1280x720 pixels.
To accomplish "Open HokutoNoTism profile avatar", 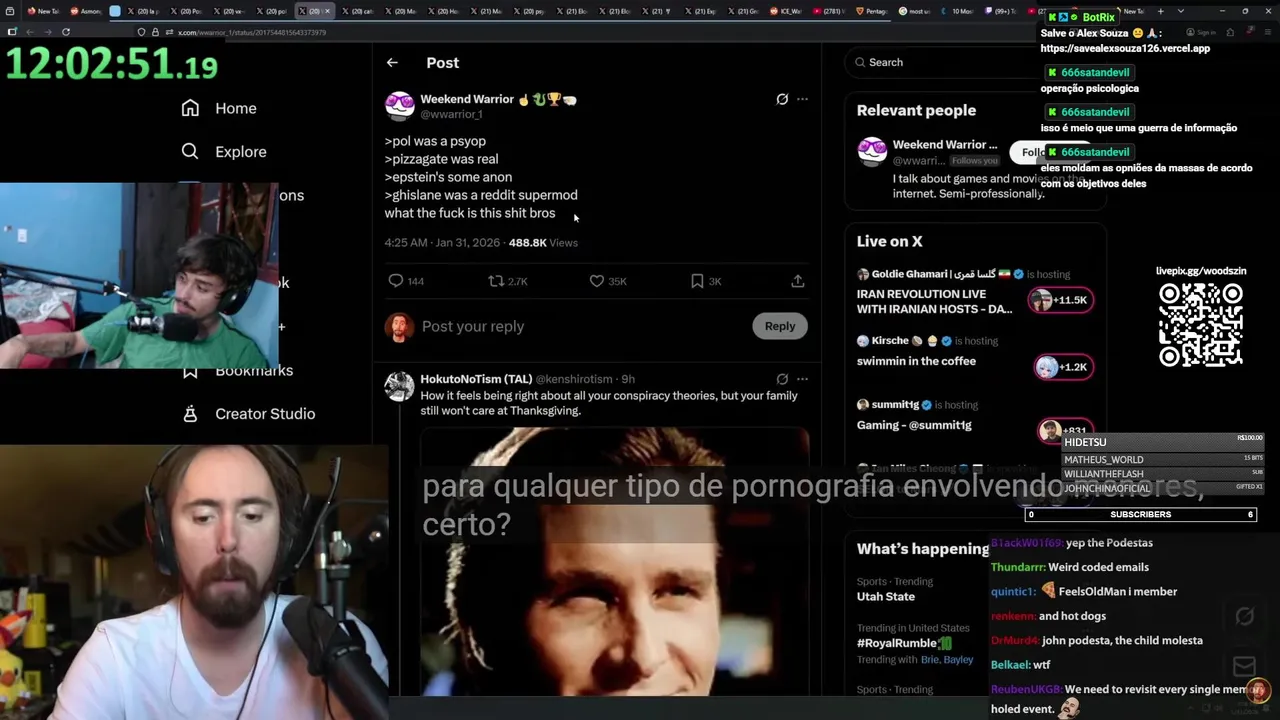I will 399,386.
